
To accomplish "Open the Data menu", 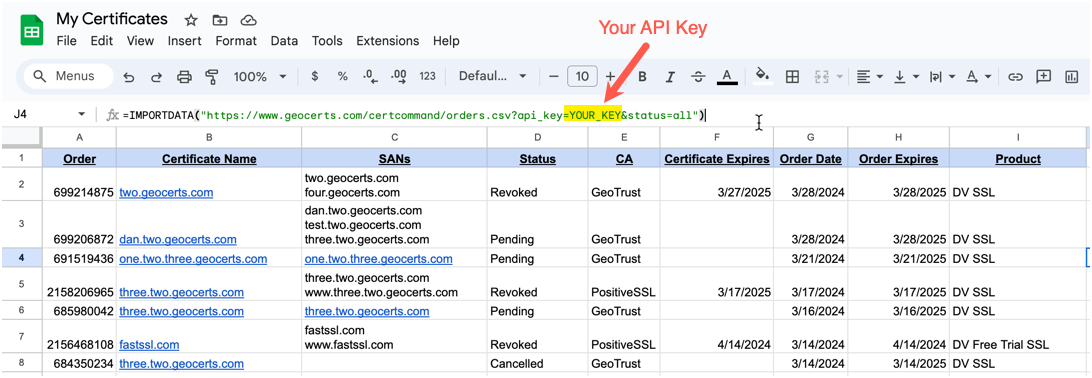I will (284, 41).
